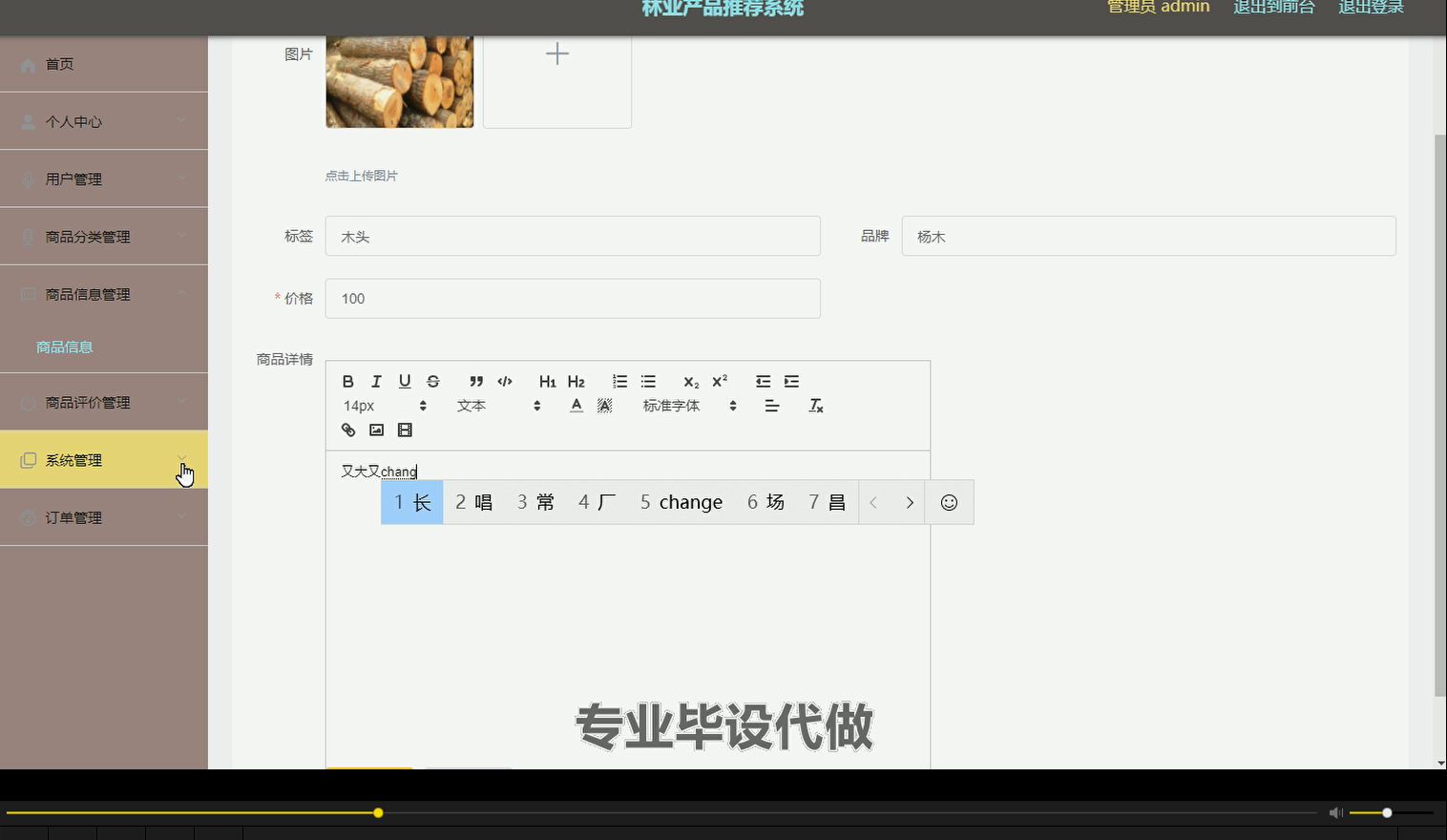Click the candidate word change in the IME bar
Screen dimensions: 1447x840
point(680,501)
